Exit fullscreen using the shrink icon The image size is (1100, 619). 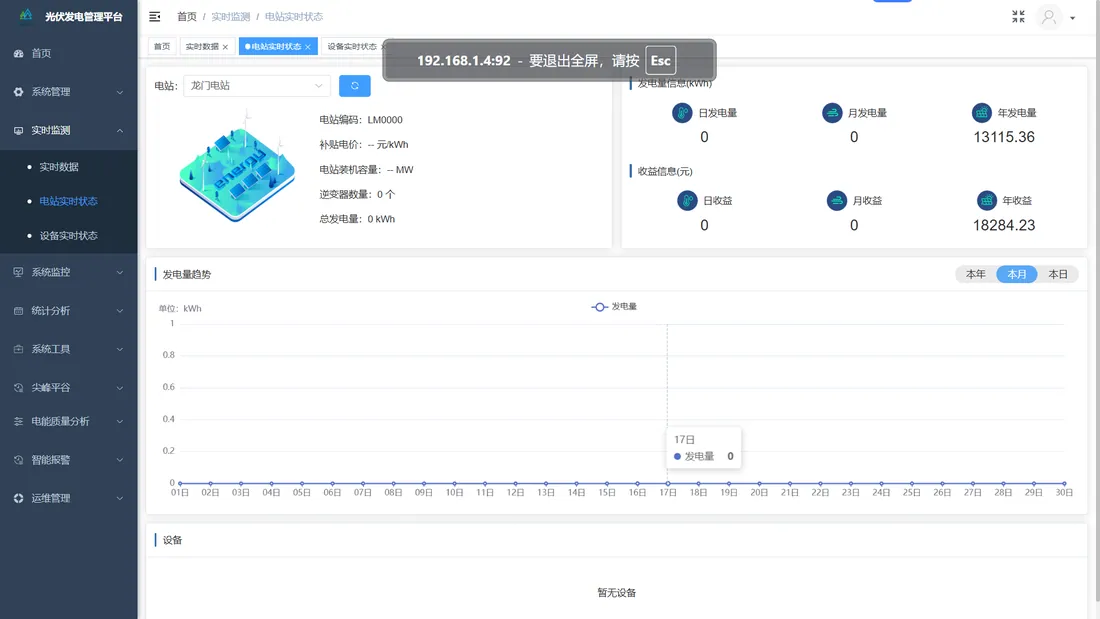(1018, 16)
